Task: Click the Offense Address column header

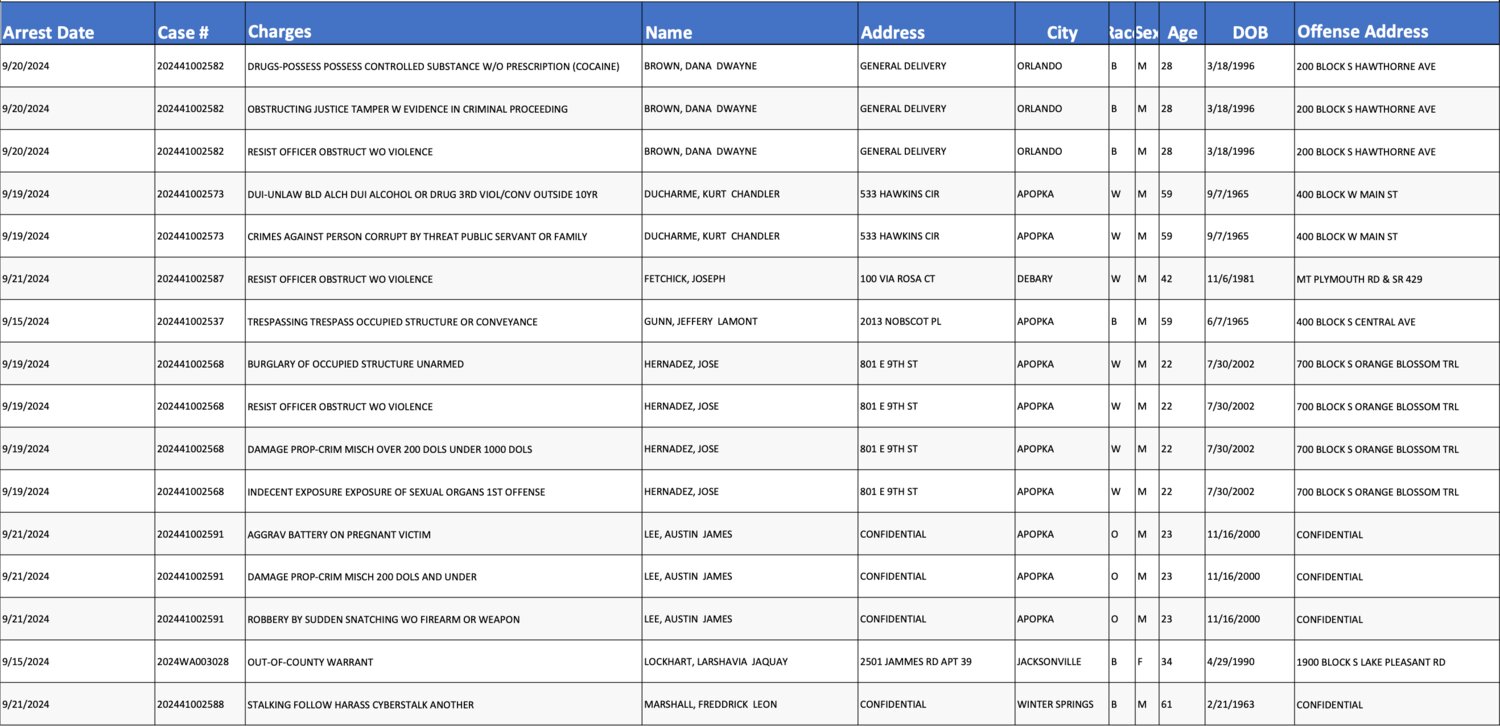Action: tap(1397, 23)
